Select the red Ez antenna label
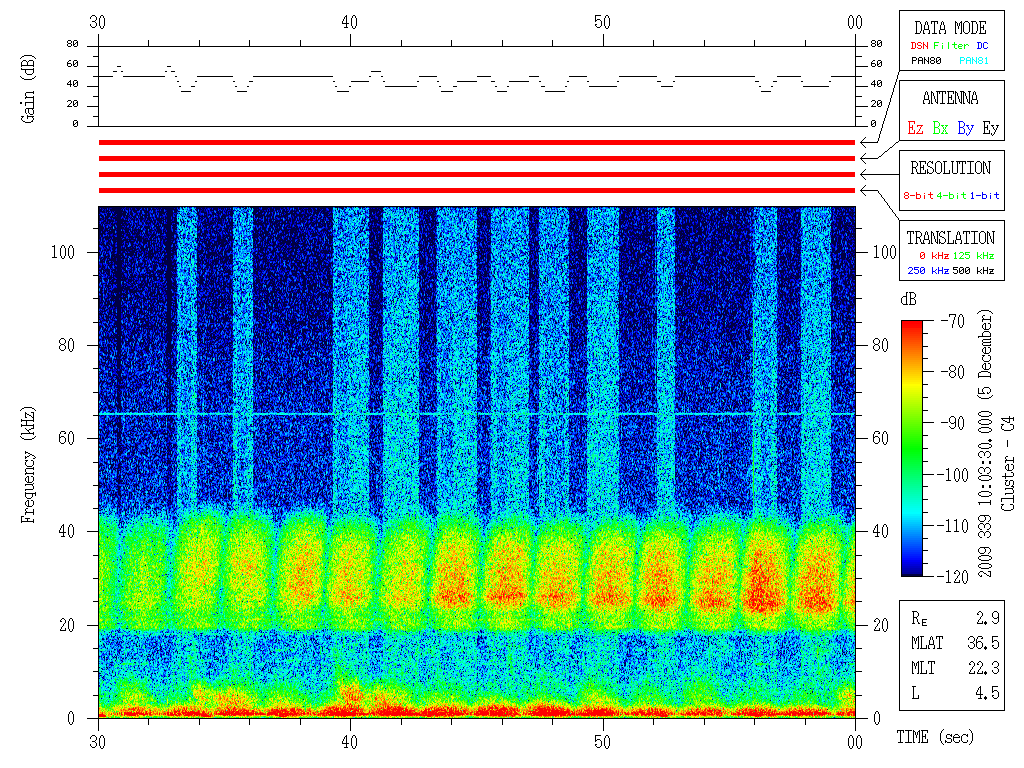Screen dimensions: 1024x768 pyautogui.click(x=915, y=128)
